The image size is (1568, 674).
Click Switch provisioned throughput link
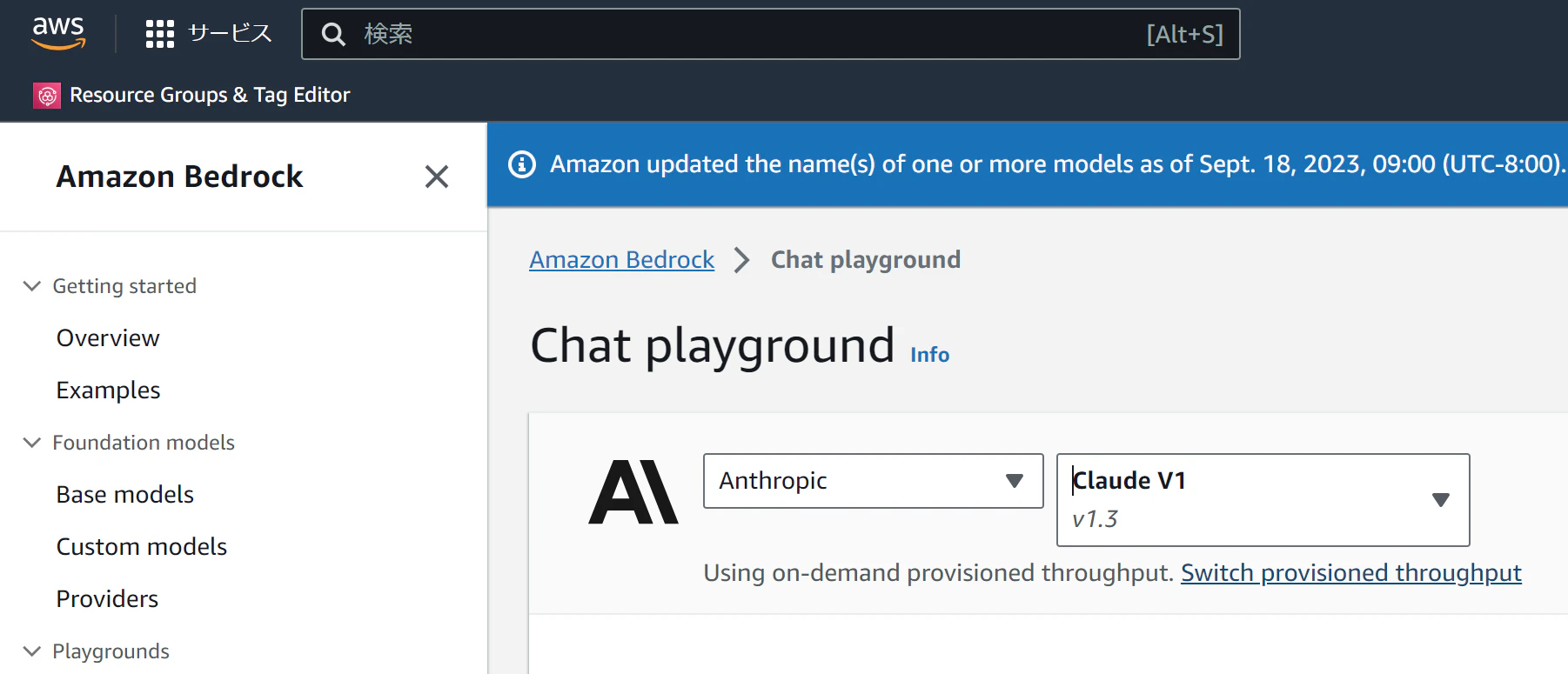click(x=1350, y=573)
